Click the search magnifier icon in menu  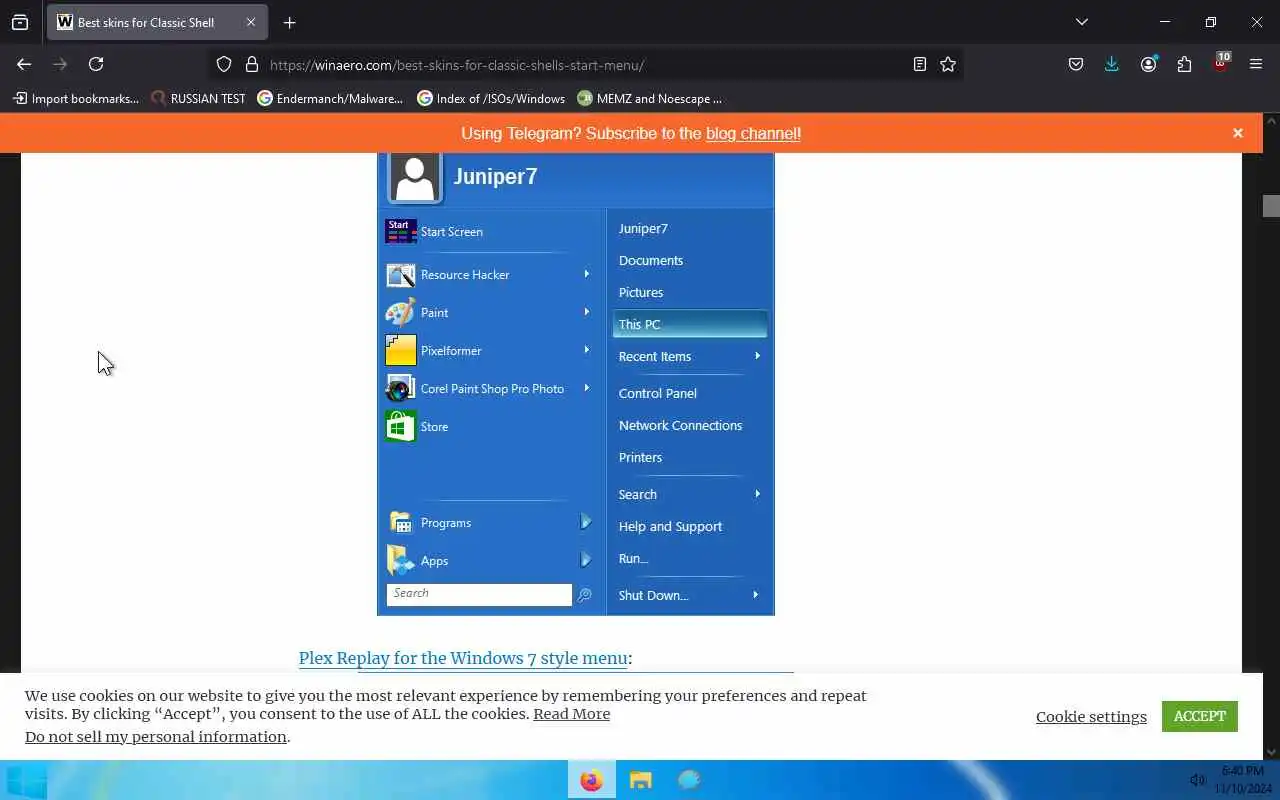[585, 595]
